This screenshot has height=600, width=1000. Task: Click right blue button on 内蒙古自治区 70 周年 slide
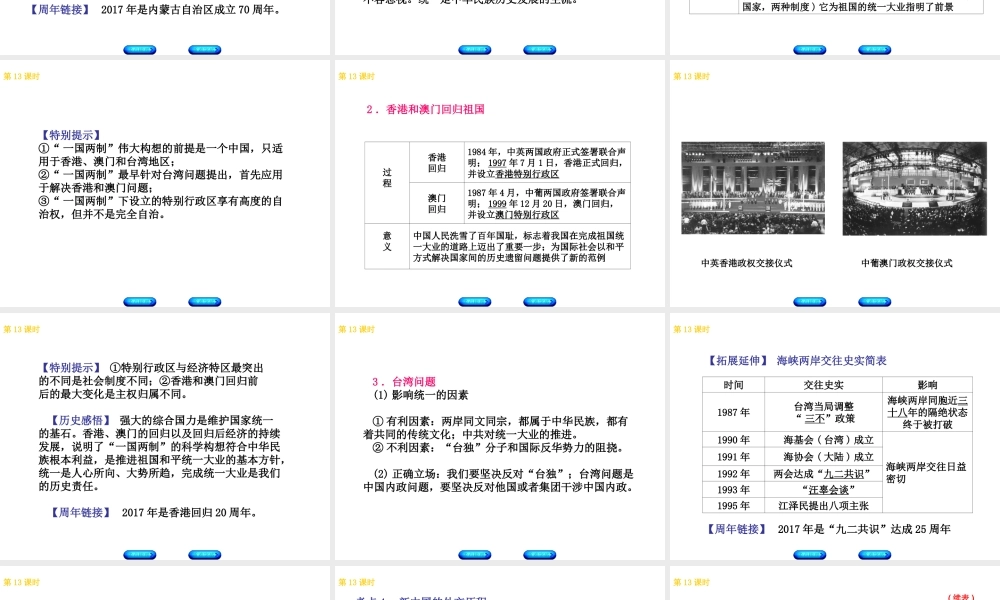tap(205, 50)
